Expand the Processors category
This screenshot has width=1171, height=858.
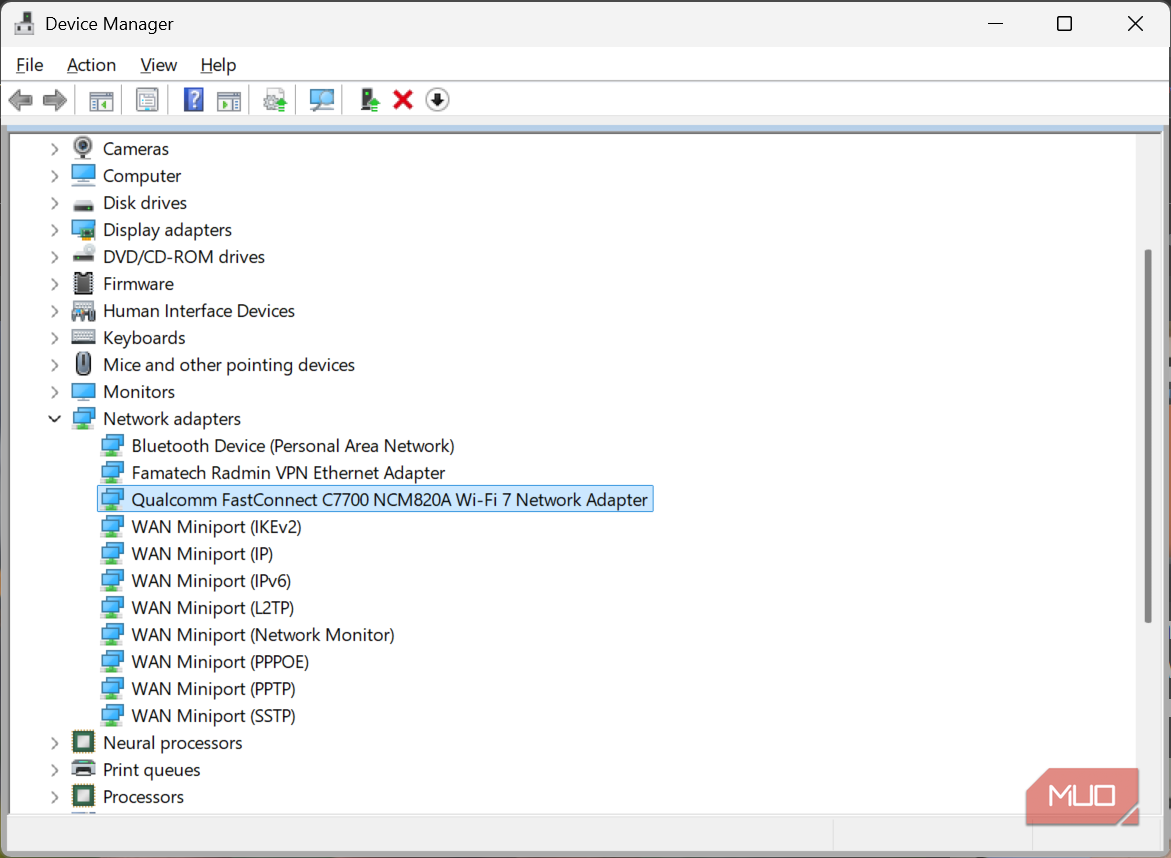(54, 797)
